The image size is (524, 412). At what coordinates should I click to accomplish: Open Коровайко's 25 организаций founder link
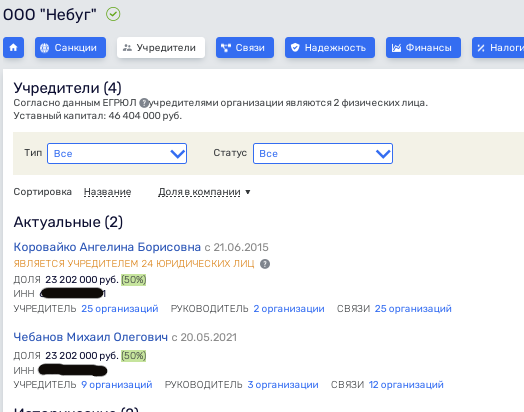point(120,308)
